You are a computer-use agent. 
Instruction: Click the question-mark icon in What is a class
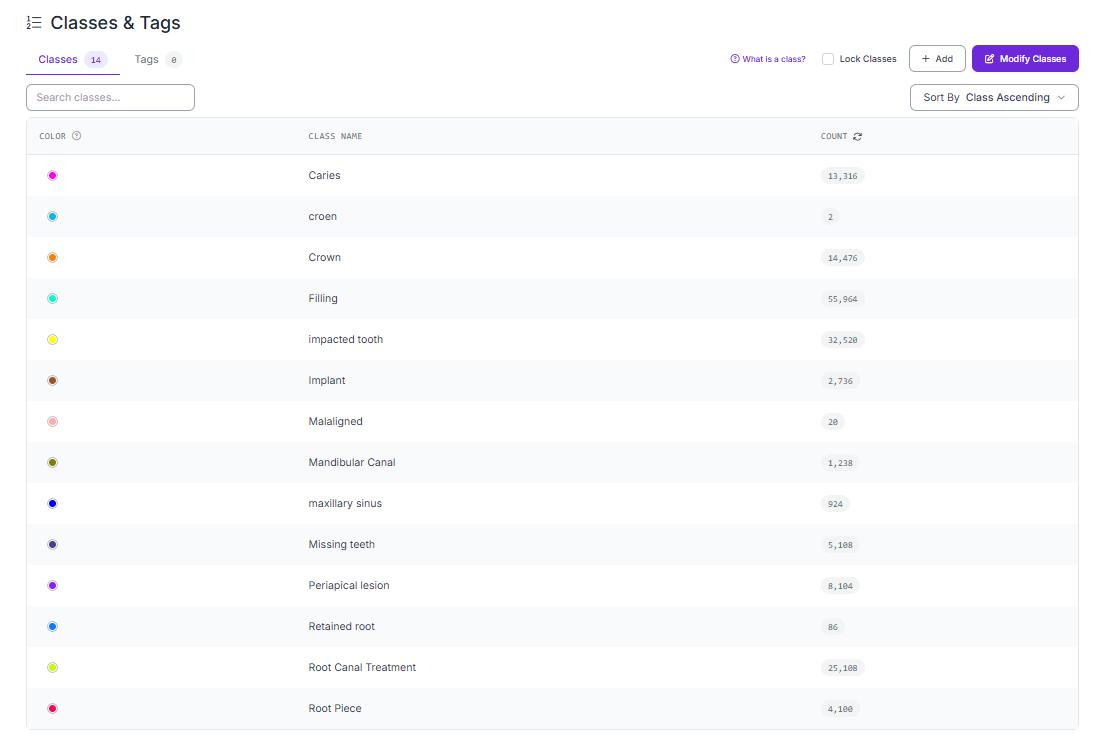735,59
